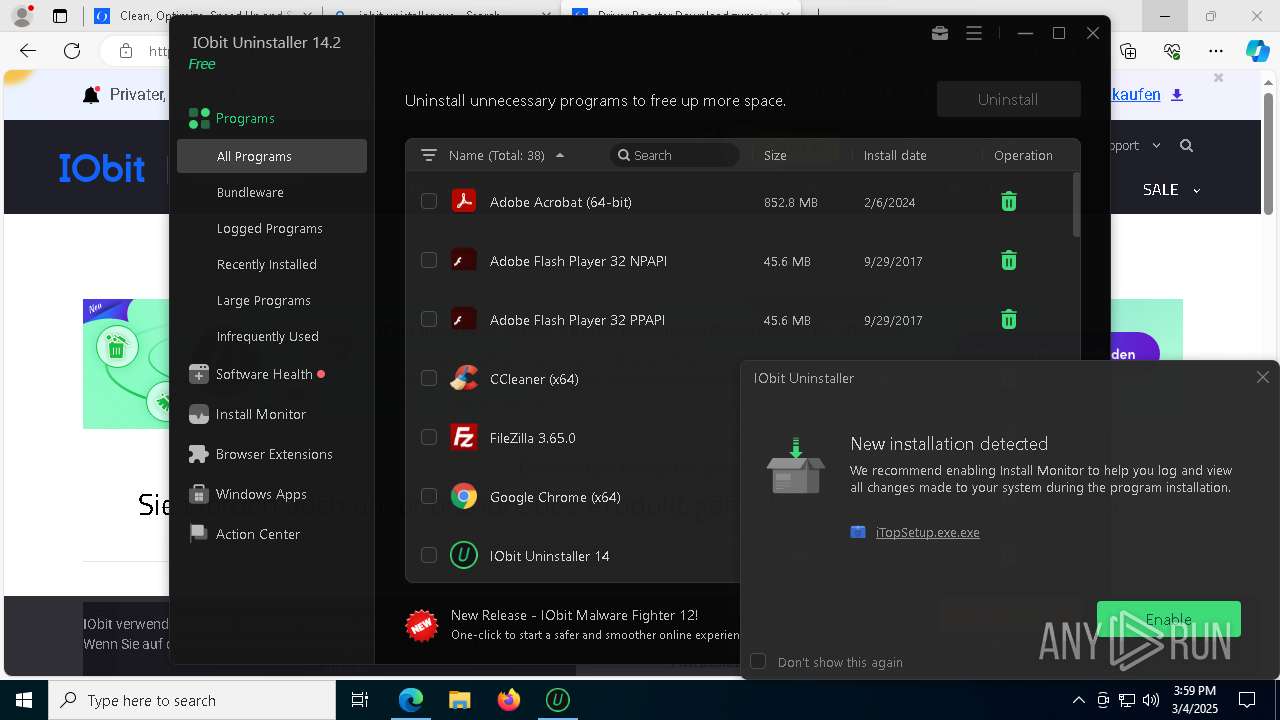Open Software Health section
Screen dimensions: 1280x720
pos(264,374)
